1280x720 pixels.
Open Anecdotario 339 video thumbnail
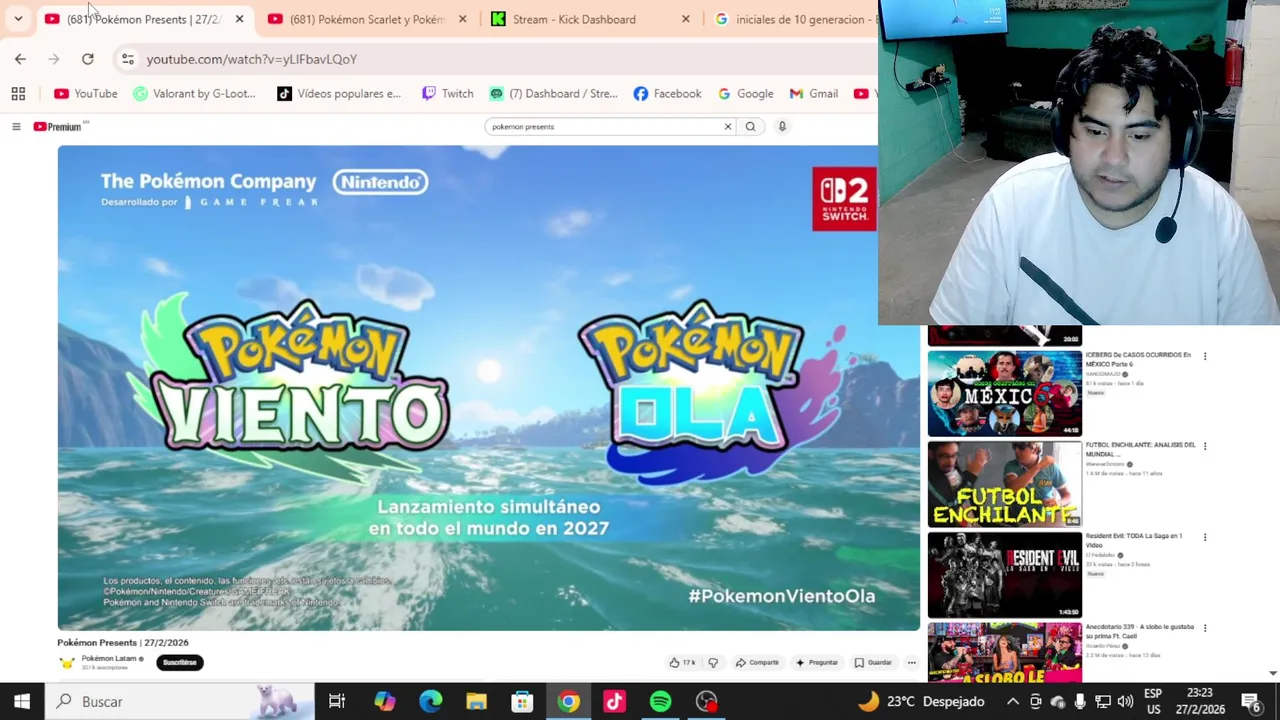1004,652
